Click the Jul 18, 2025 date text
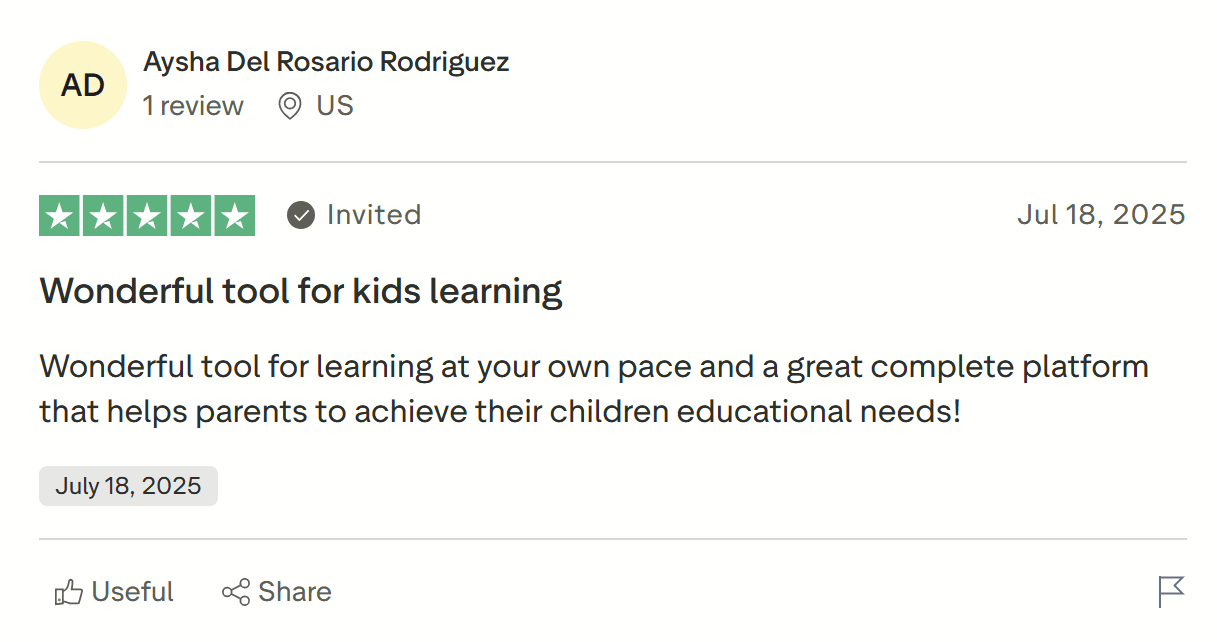1217x642 pixels. [1101, 214]
